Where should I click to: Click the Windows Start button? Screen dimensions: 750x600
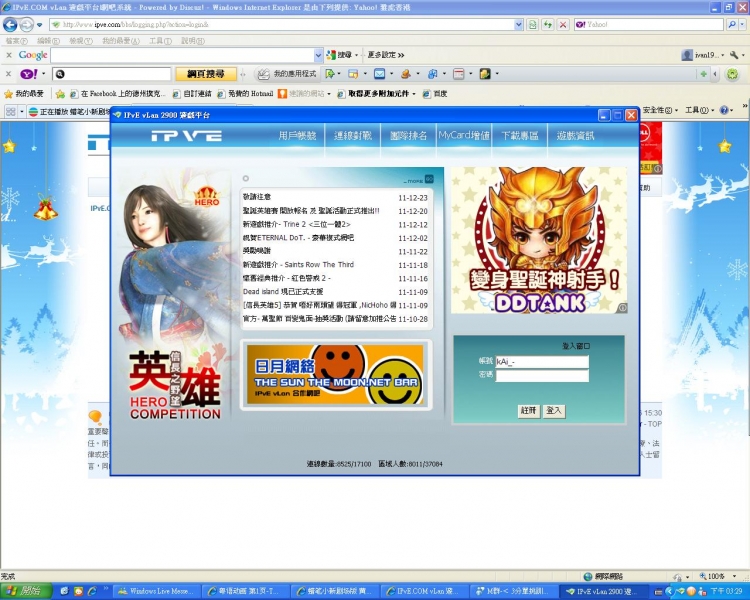click(x=26, y=591)
